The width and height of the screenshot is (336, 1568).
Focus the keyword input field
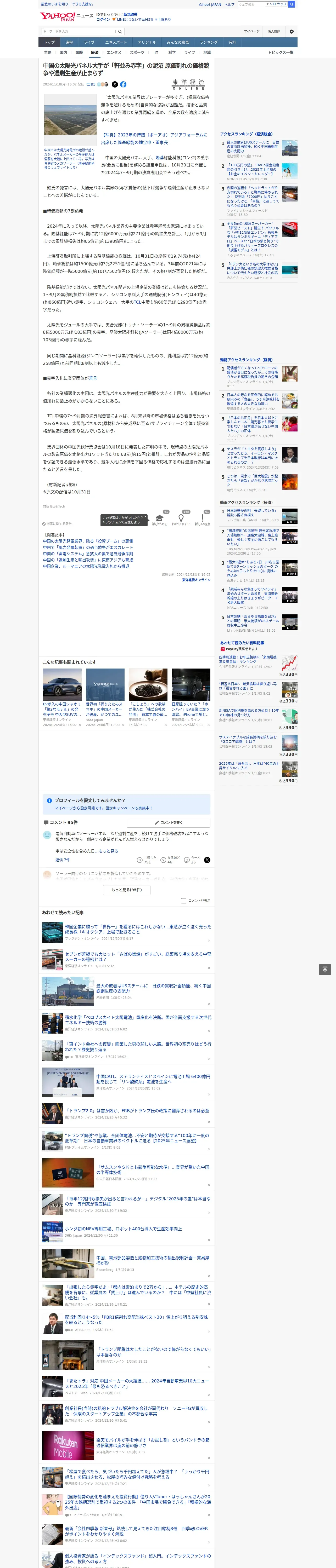point(79,31)
